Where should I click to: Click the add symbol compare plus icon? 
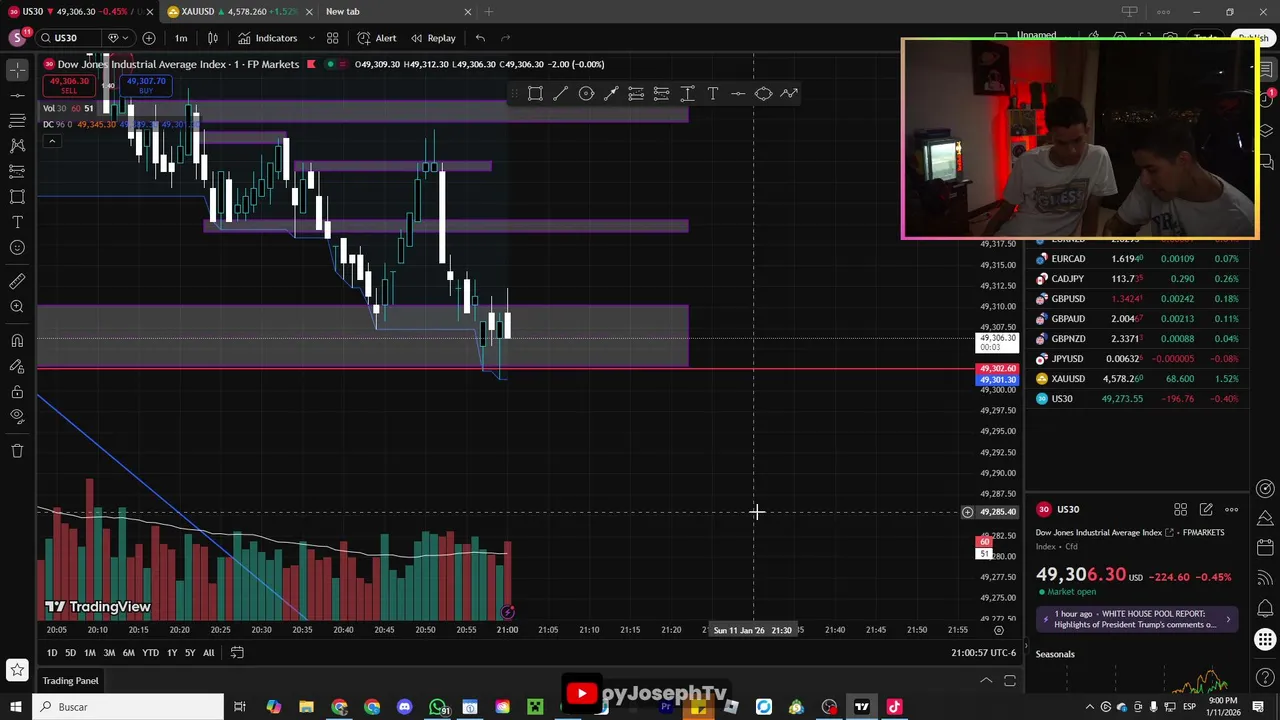(149, 38)
